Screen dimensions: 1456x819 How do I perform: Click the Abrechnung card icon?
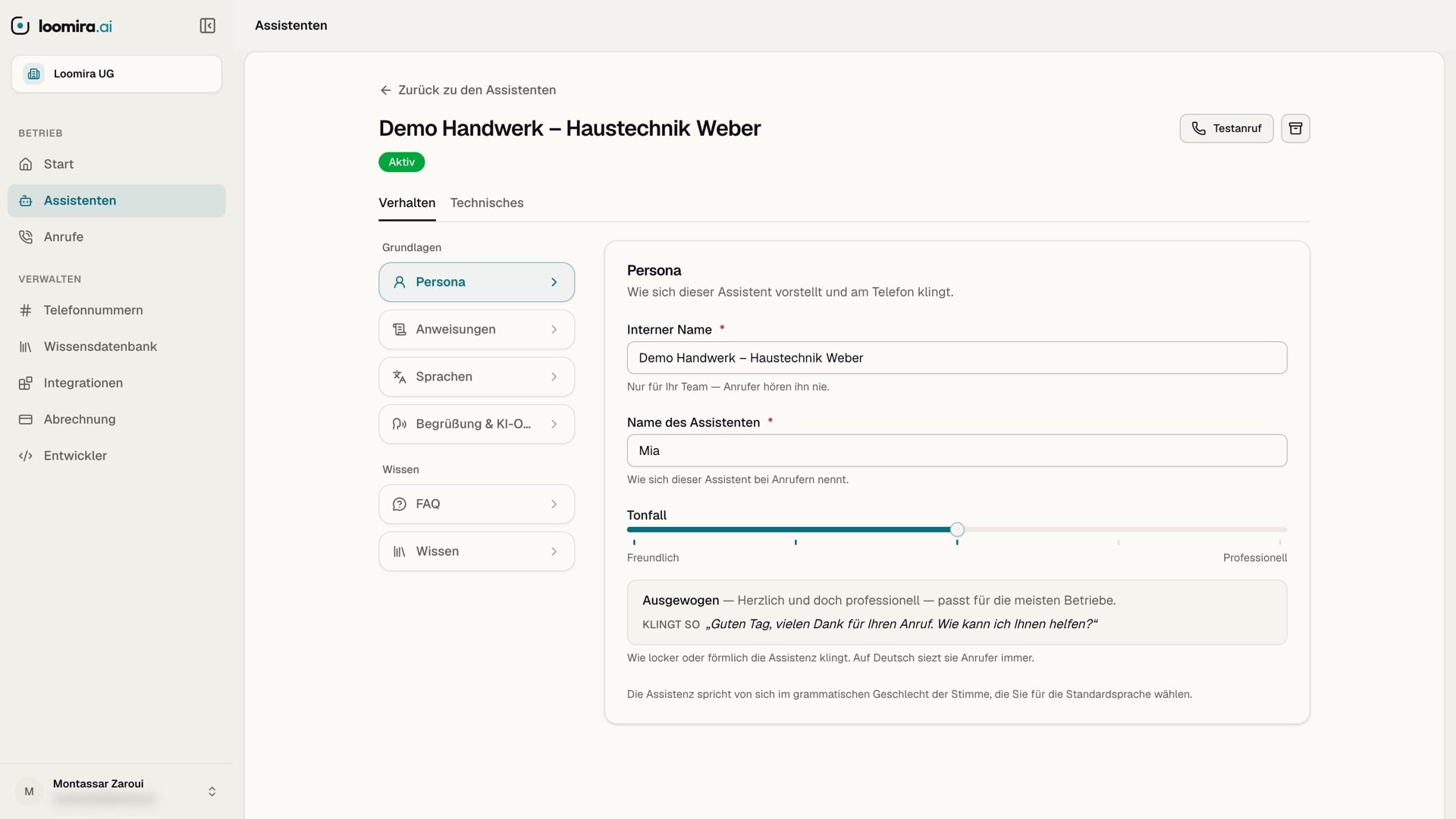(x=26, y=419)
